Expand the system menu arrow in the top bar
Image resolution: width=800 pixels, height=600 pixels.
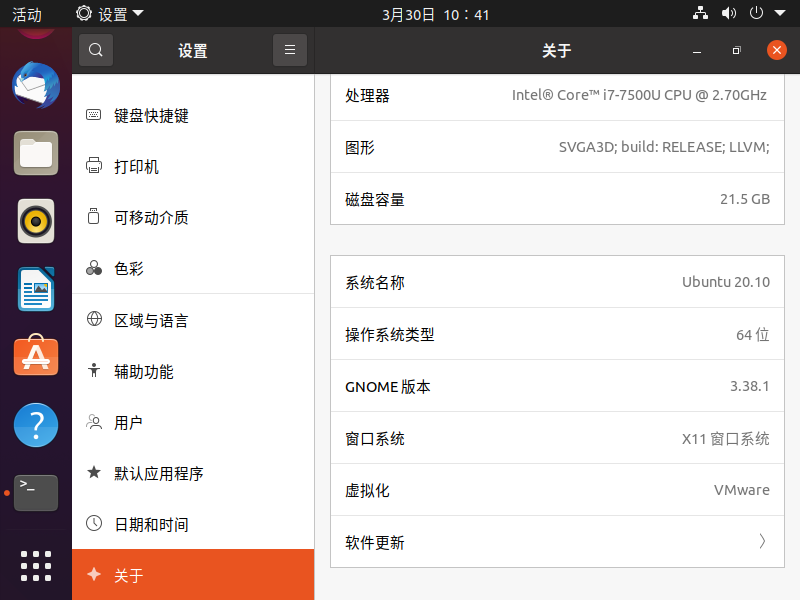(780, 13)
